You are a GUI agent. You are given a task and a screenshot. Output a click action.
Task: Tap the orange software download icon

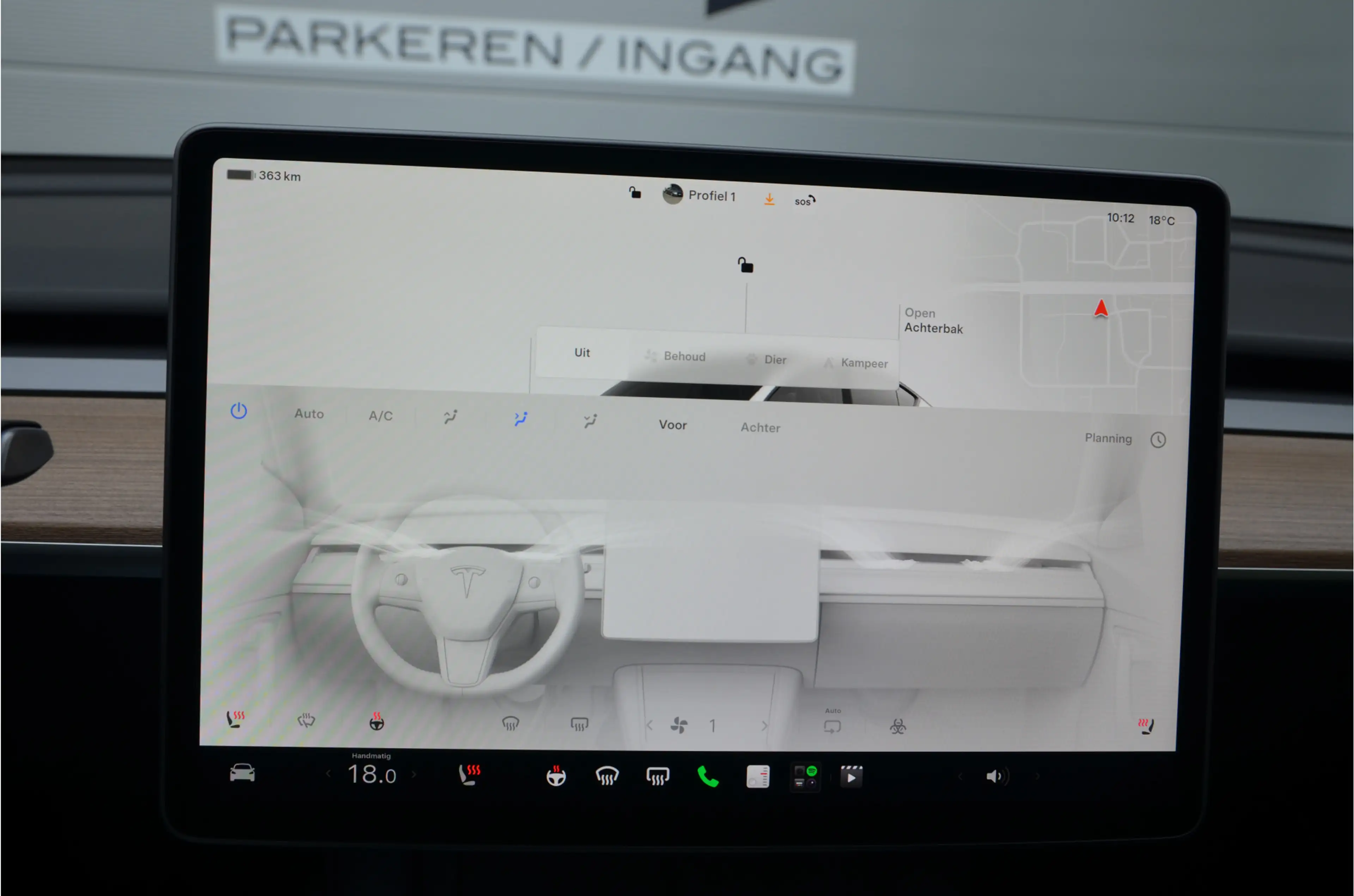769,199
